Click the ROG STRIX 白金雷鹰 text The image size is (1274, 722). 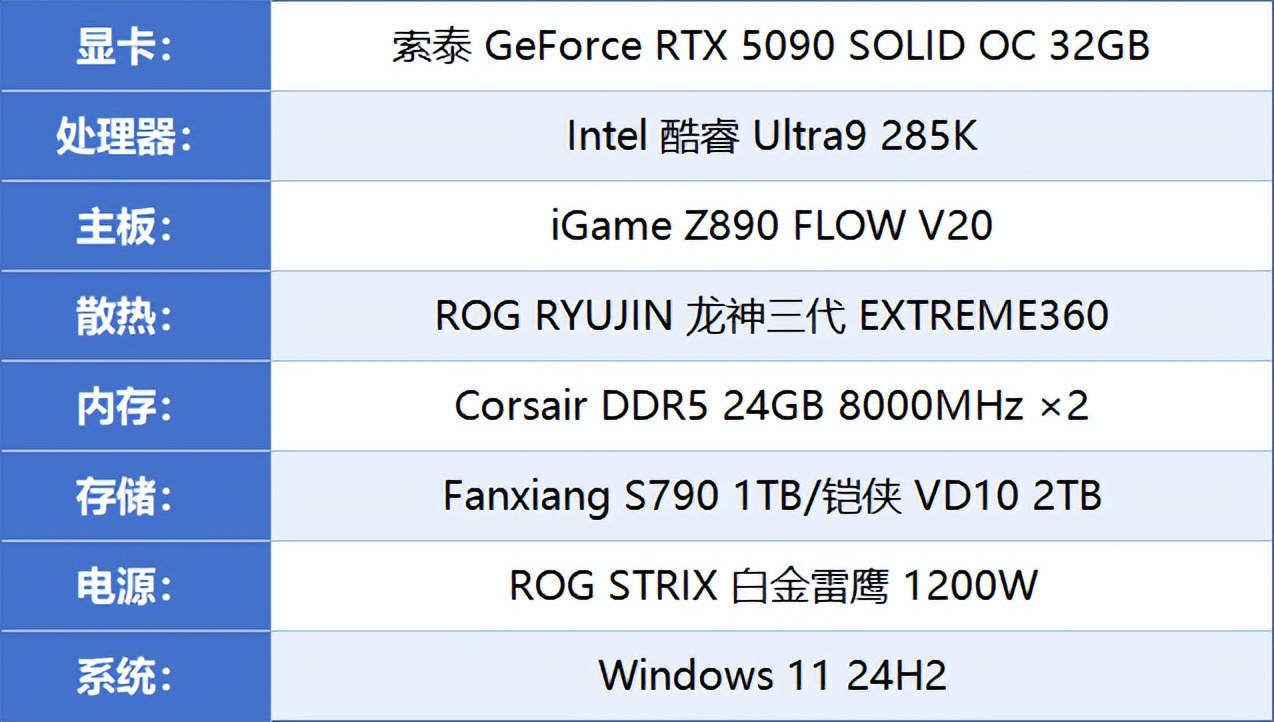(698, 587)
